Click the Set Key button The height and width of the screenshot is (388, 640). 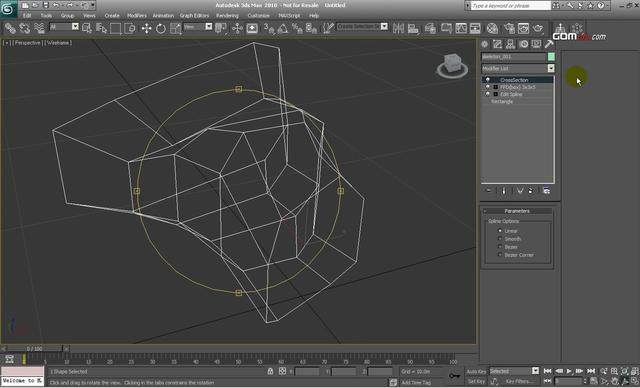pyautogui.click(x=476, y=381)
